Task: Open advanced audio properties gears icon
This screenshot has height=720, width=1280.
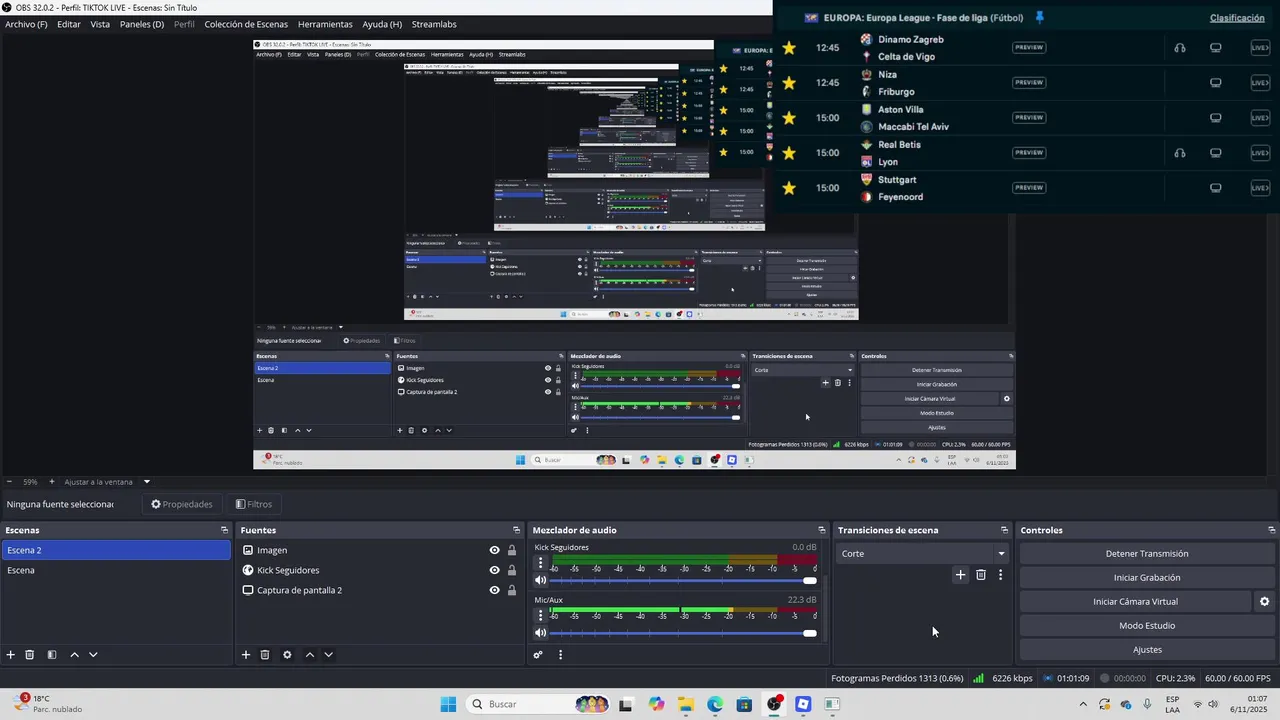Action: click(x=538, y=655)
